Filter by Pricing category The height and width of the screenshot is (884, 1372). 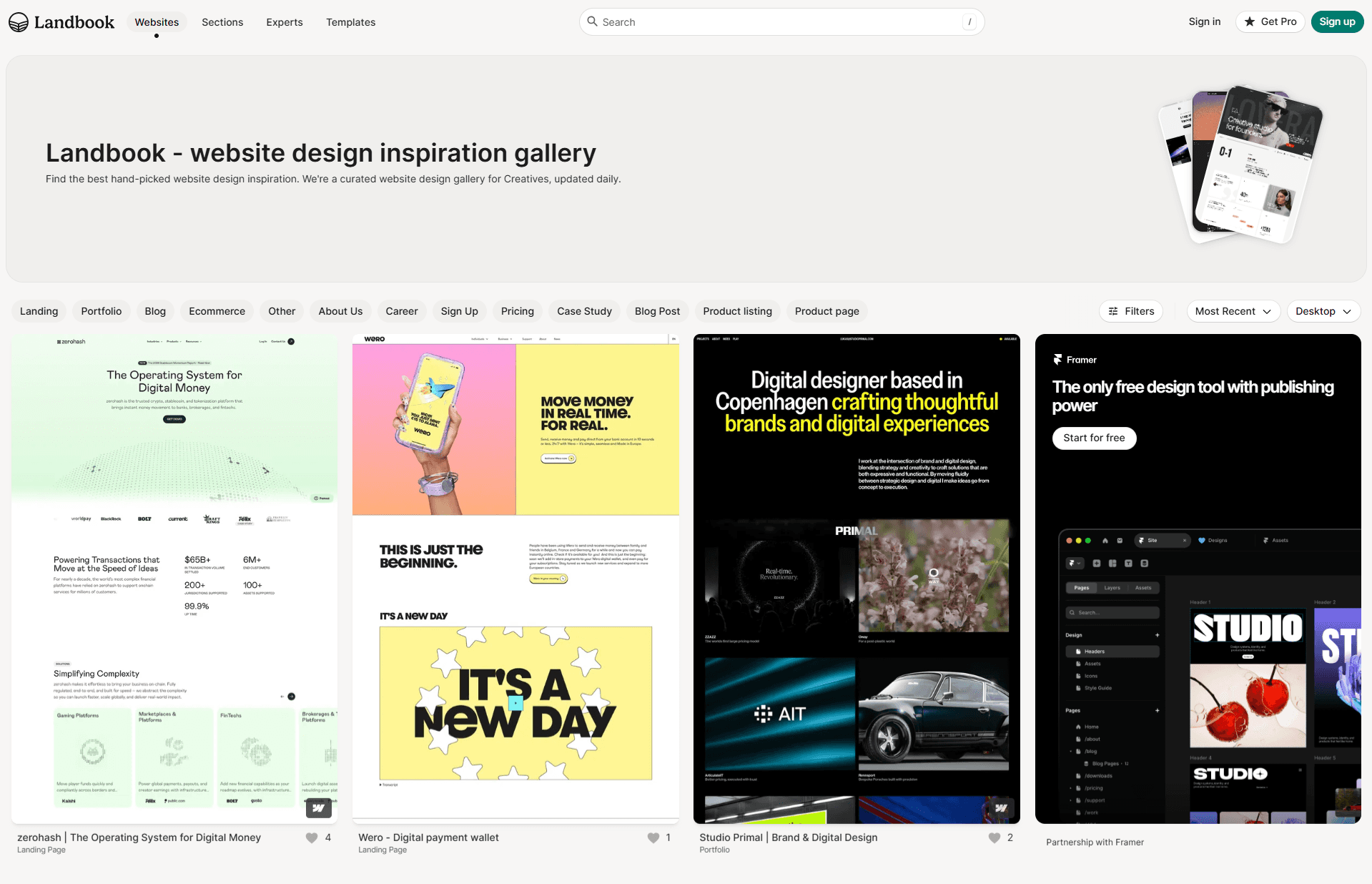518,311
